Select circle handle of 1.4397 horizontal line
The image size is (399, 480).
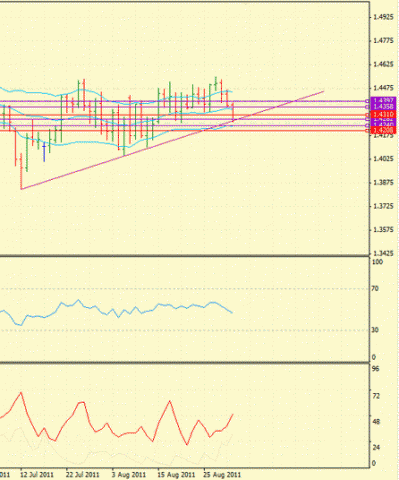point(367,101)
